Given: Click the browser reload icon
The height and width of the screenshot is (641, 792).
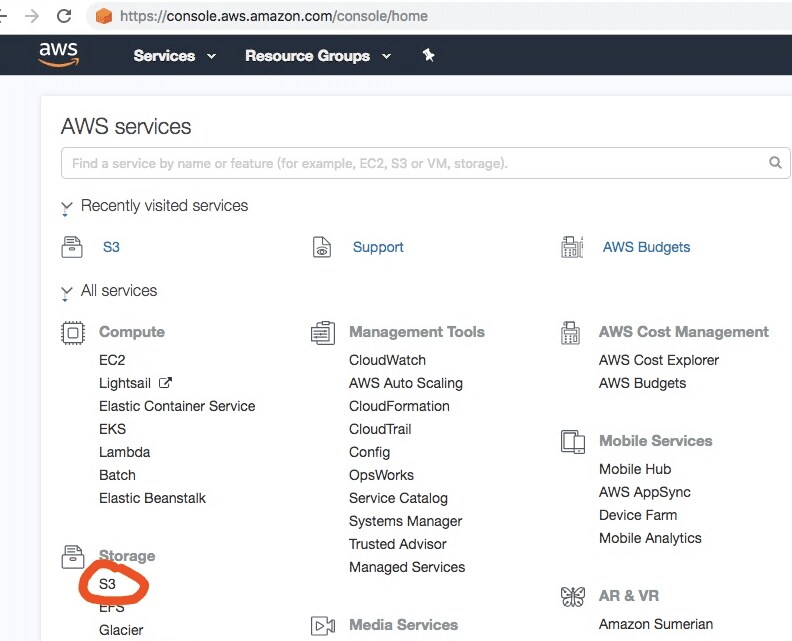Looking at the screenshot, I should [64, 16].
